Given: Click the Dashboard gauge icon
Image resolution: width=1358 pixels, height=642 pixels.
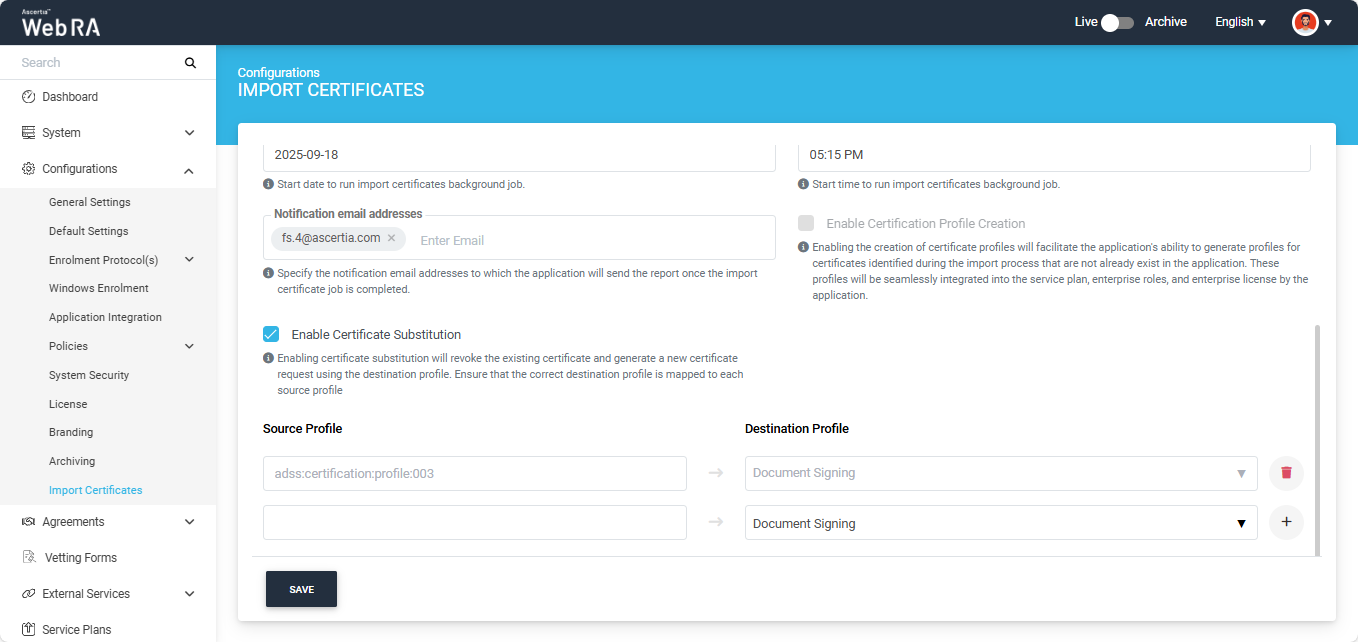Looking at the screenshot, I should coord(29,97).
